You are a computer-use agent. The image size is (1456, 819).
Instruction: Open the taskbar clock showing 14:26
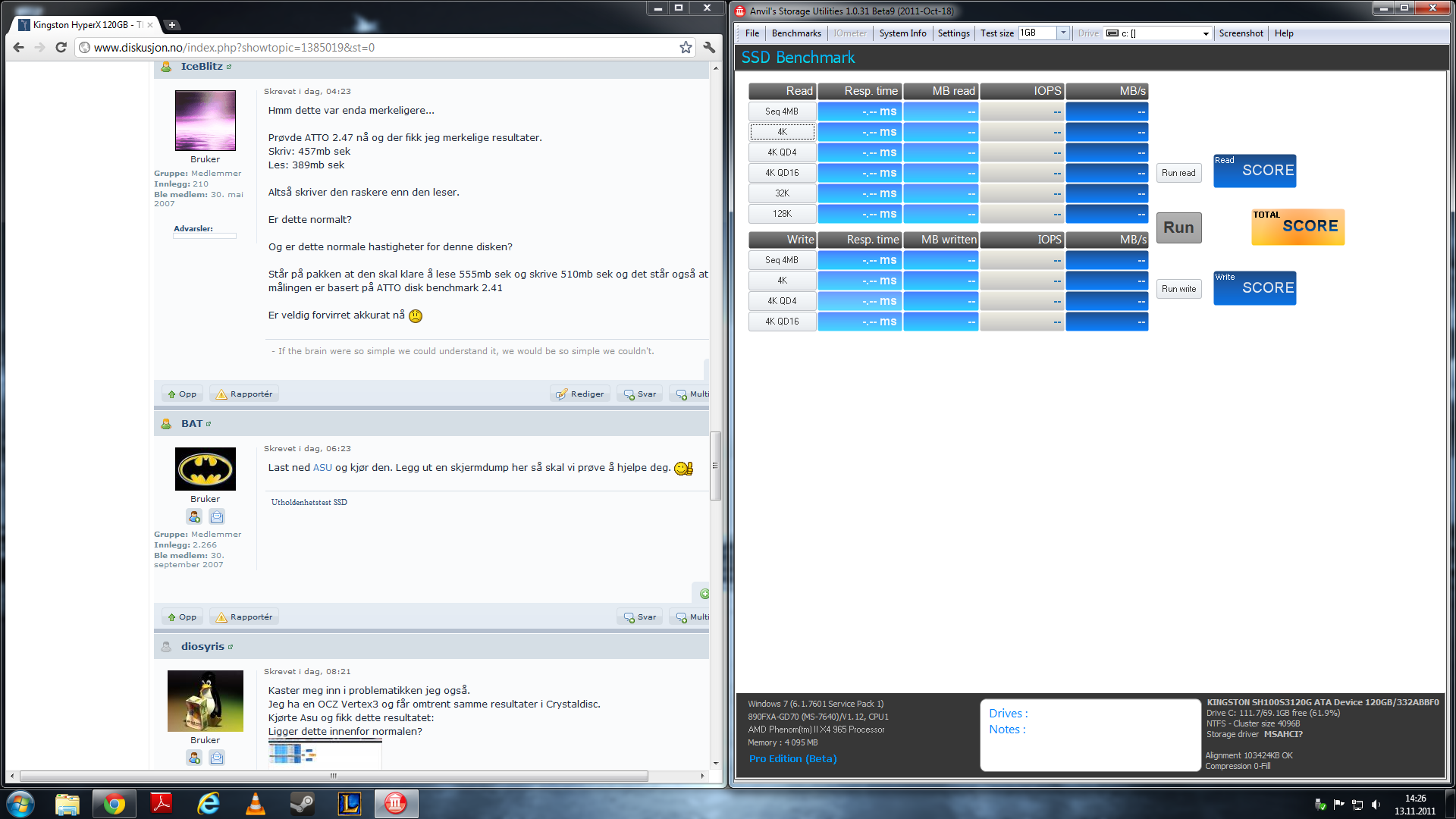click(1415, 805)
